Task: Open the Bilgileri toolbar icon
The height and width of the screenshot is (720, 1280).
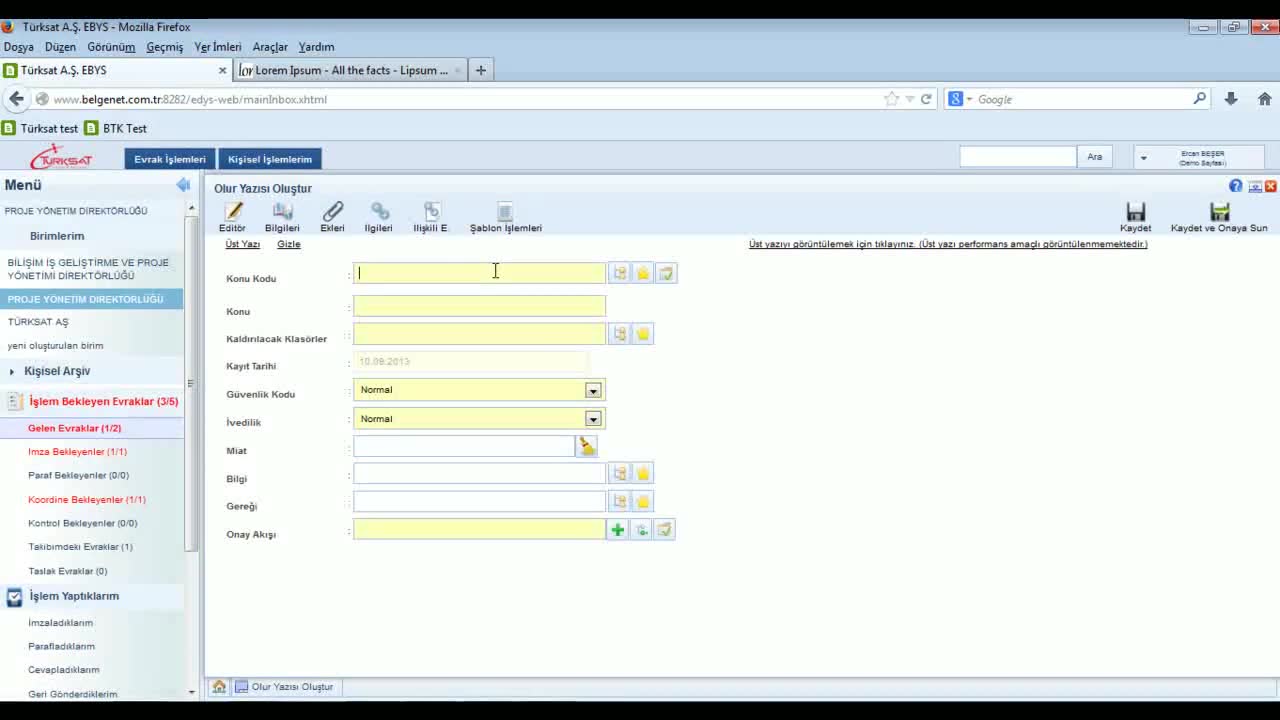Action: tap(282, 212)
